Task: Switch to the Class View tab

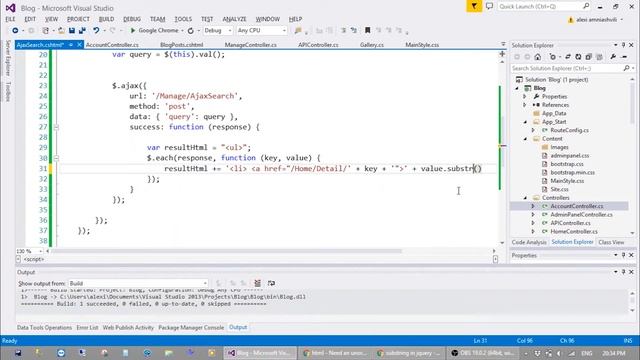Action: (611, 242)
